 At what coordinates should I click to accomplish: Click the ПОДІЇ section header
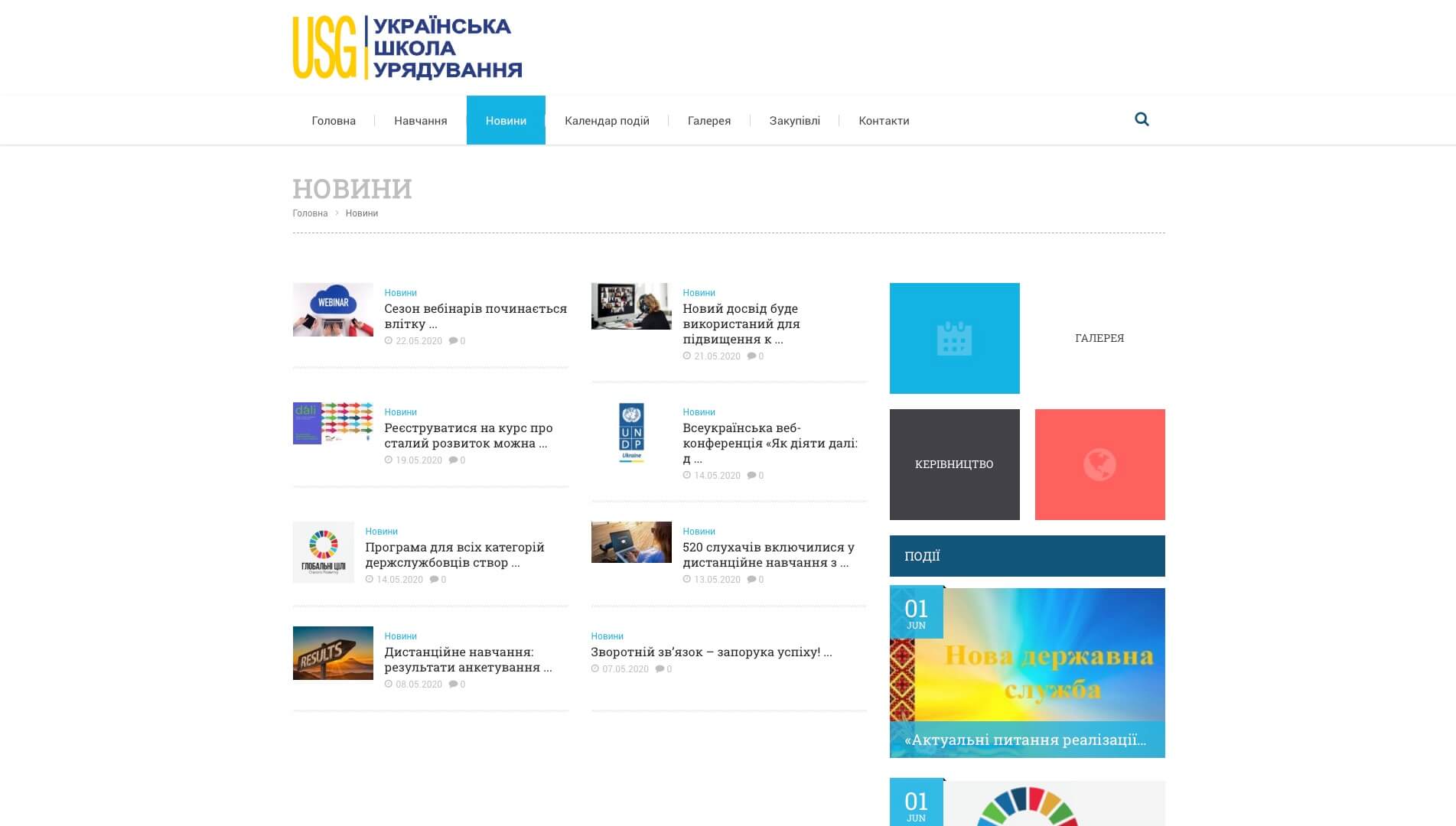(x=1027, y=556)
